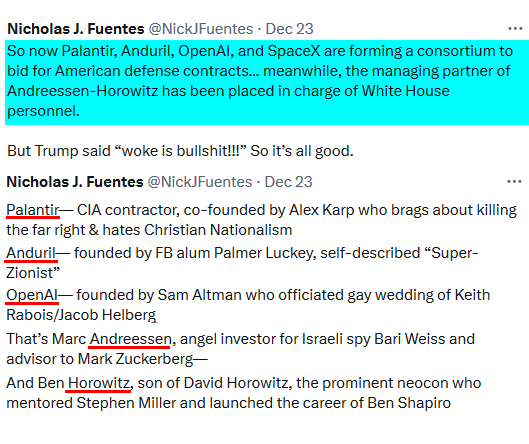This screenshot has height=444, width=529.
Task: Open more options on the Palantir breakdown tweet
Action: [x=514, y=182]
